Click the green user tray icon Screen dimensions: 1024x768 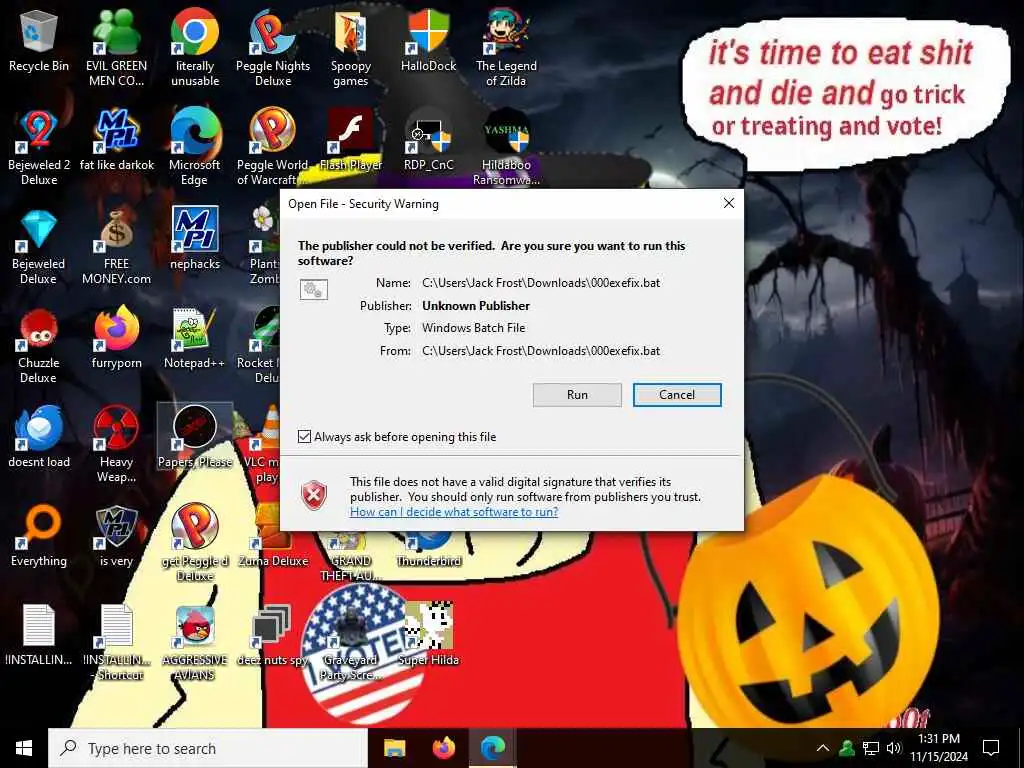(x=847, y=748)
